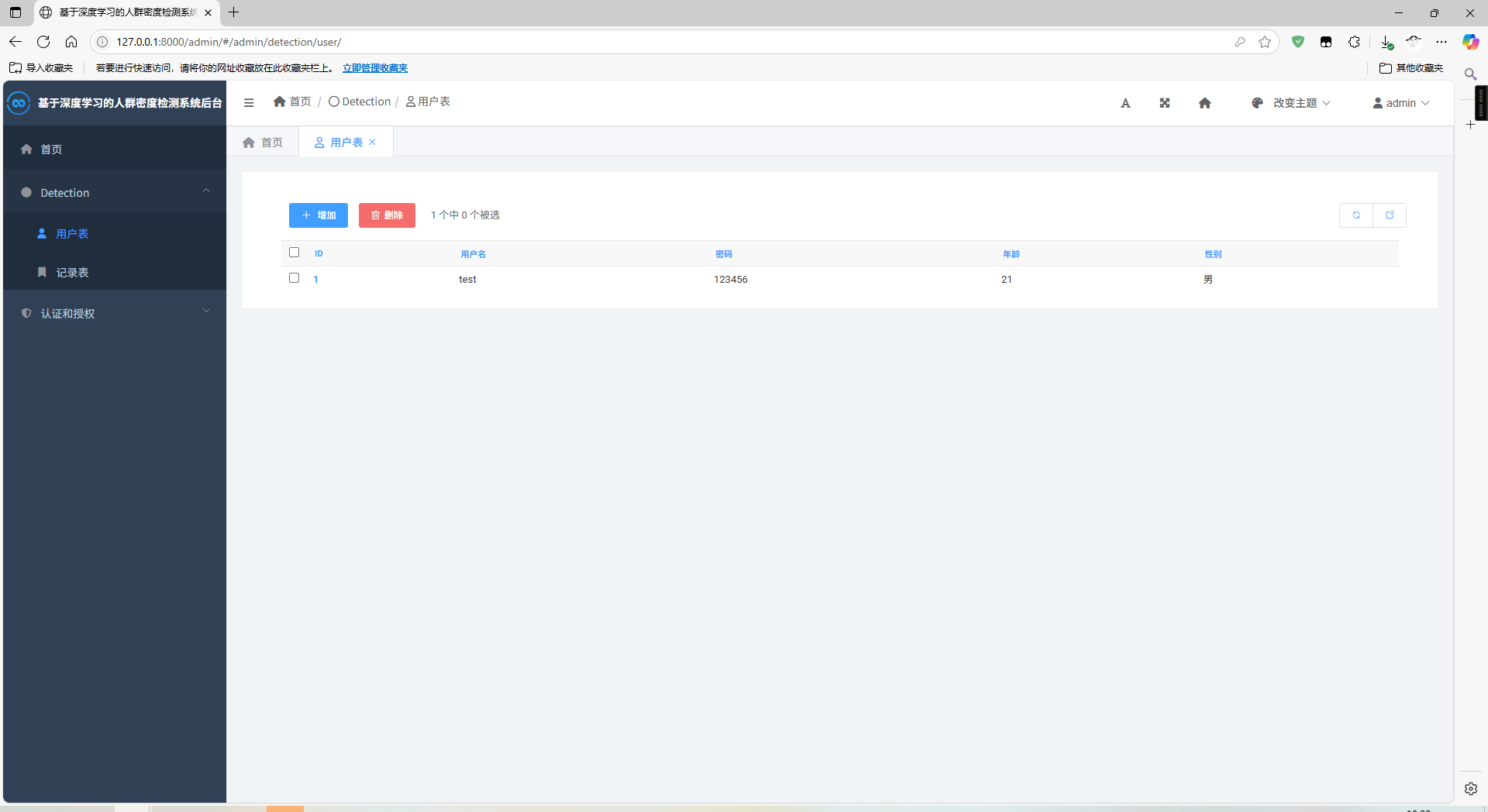Open tab actions menu icon

15,12
